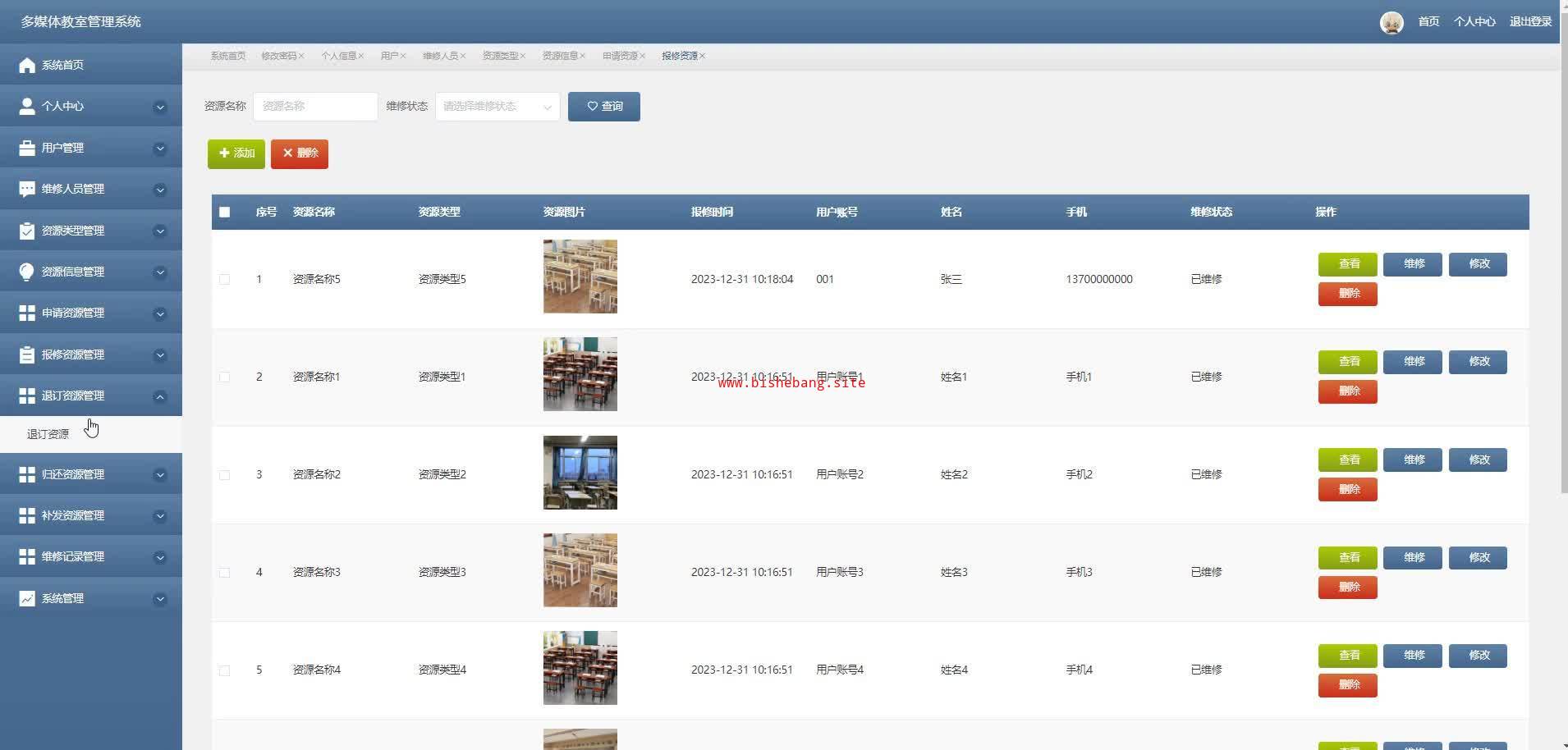Click the 查询 search button
This screenshot has height=750, width=1568.
603,107
